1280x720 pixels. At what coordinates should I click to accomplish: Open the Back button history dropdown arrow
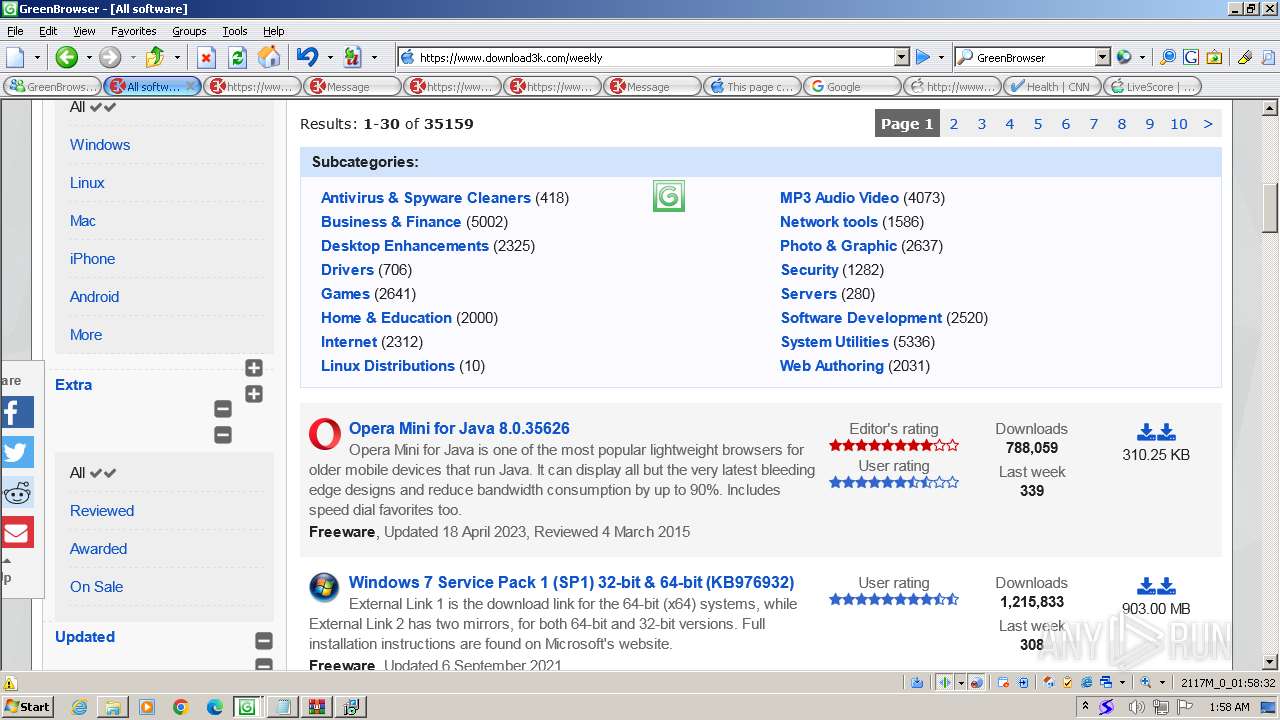pyautogui.click(x=88, y=57)
